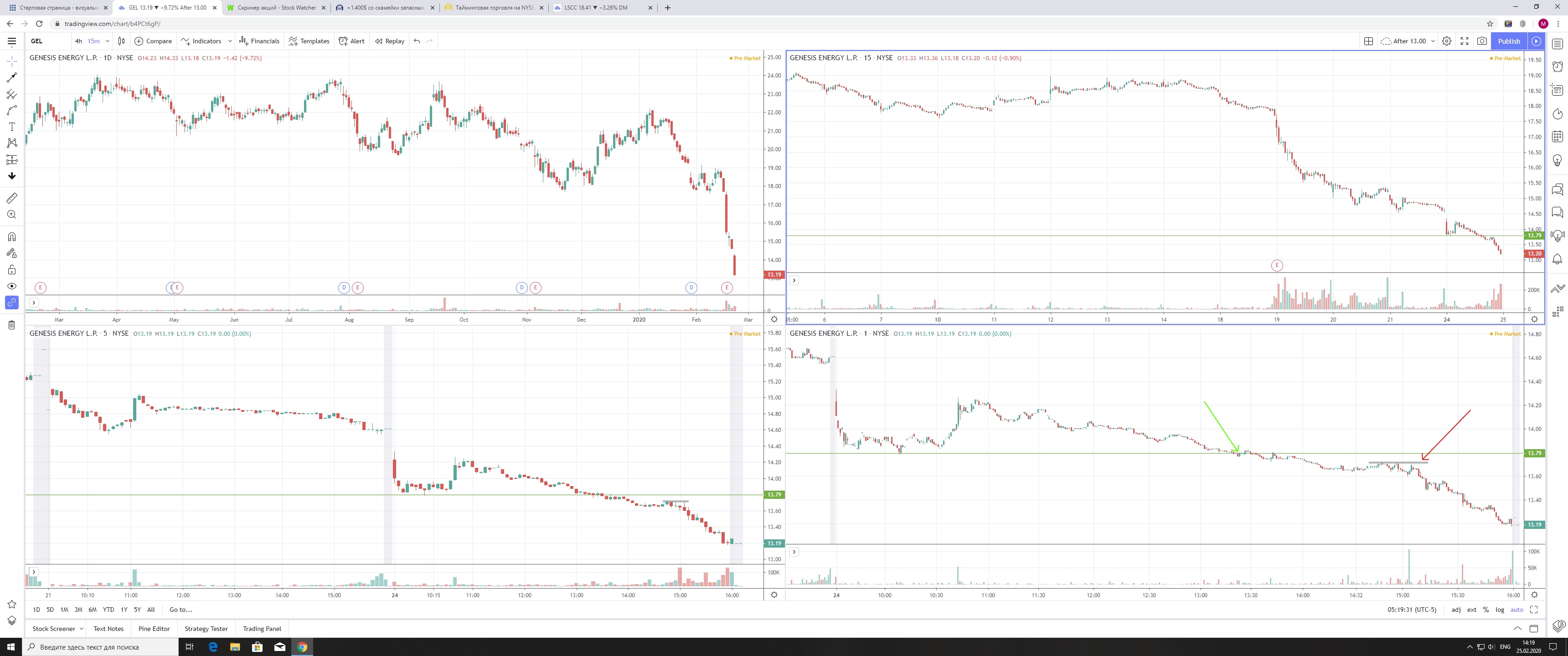This screenshot has width=1568, height=656.
Task: Open the Pine Editor tab
Action: click(x=154, y=629)
